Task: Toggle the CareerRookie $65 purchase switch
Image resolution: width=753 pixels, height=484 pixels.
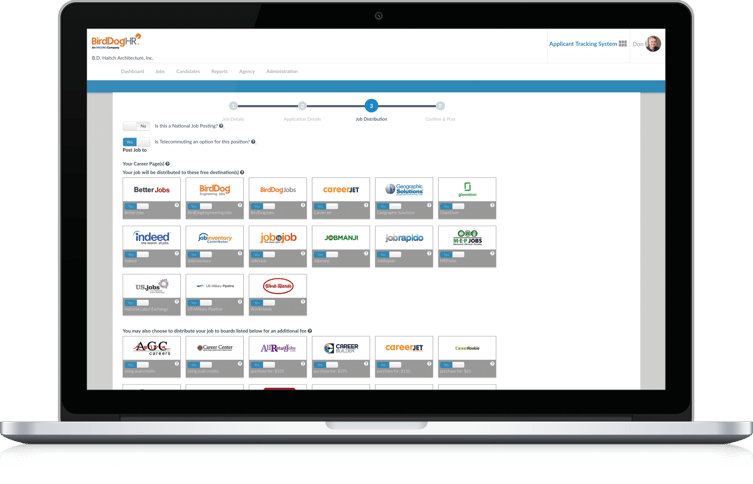Action: point(452,365)
